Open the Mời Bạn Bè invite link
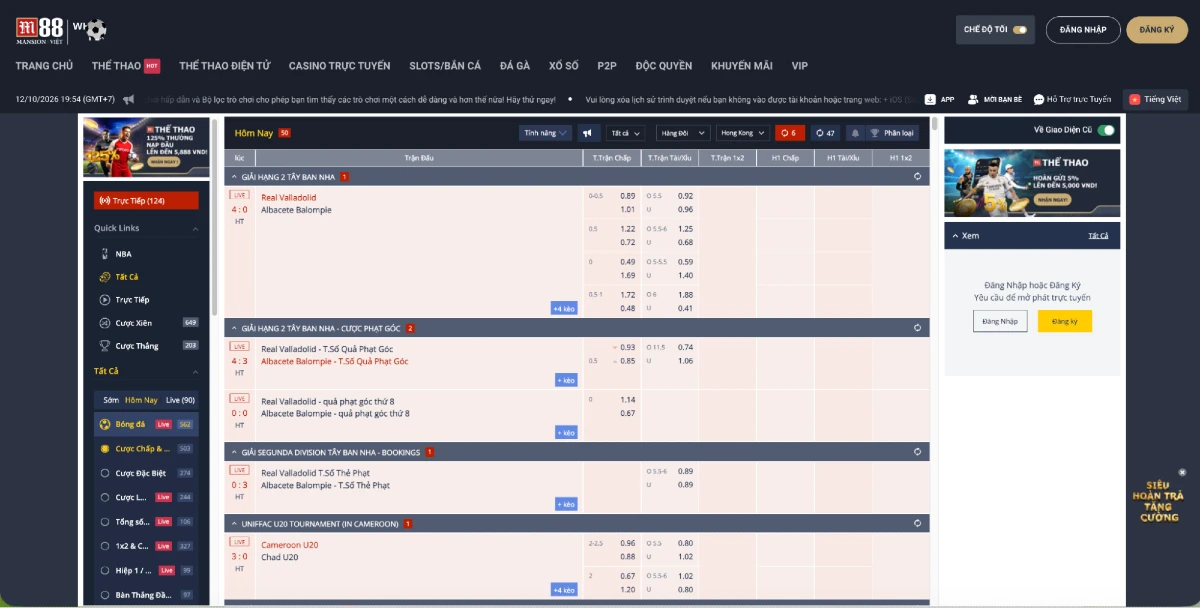The width and height of the screenshot is (1200, 608). [x=994, y=99]
